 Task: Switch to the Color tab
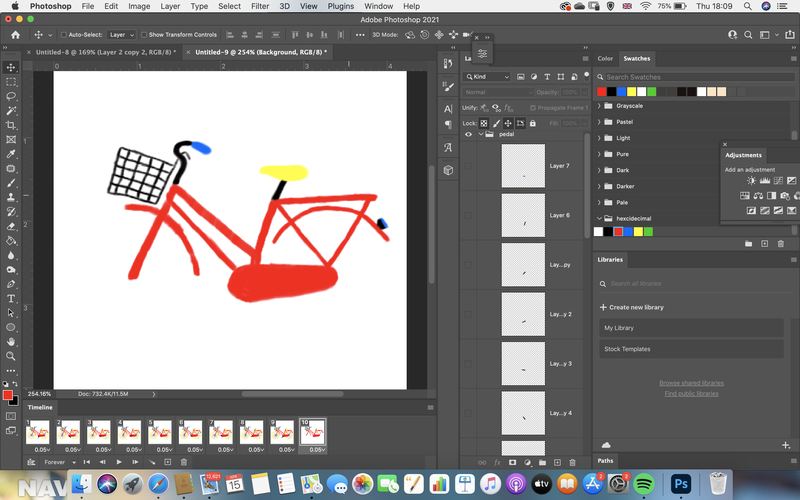[605, 59]
